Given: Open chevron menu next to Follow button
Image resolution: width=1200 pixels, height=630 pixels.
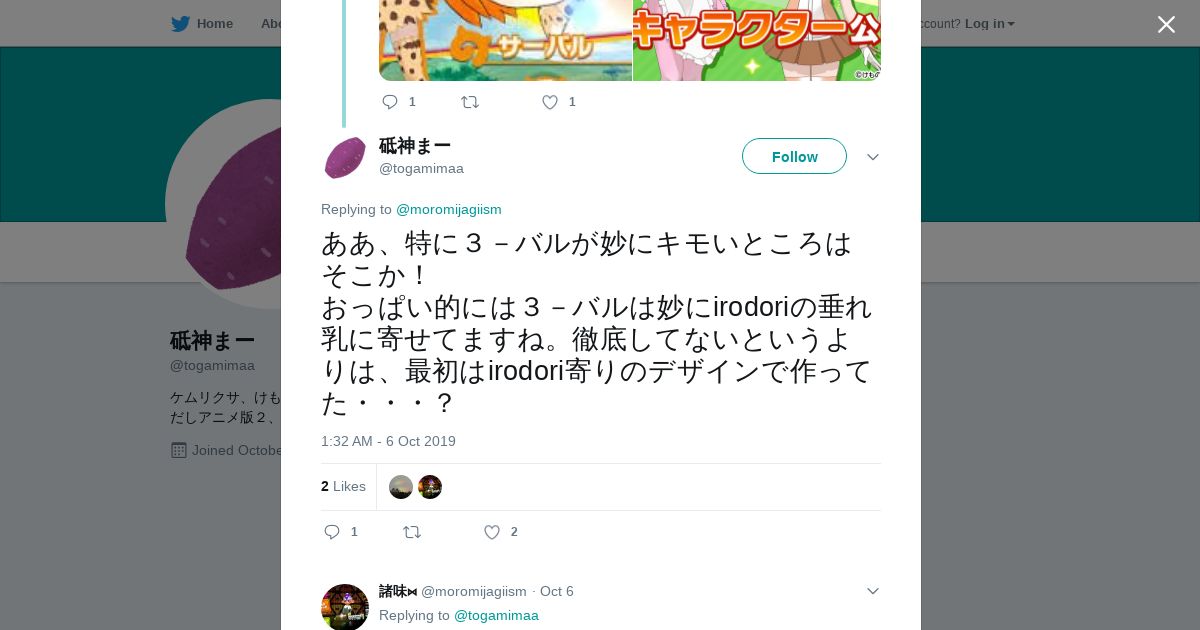Looking at the screenshot, I should click(x=872, y=157).
